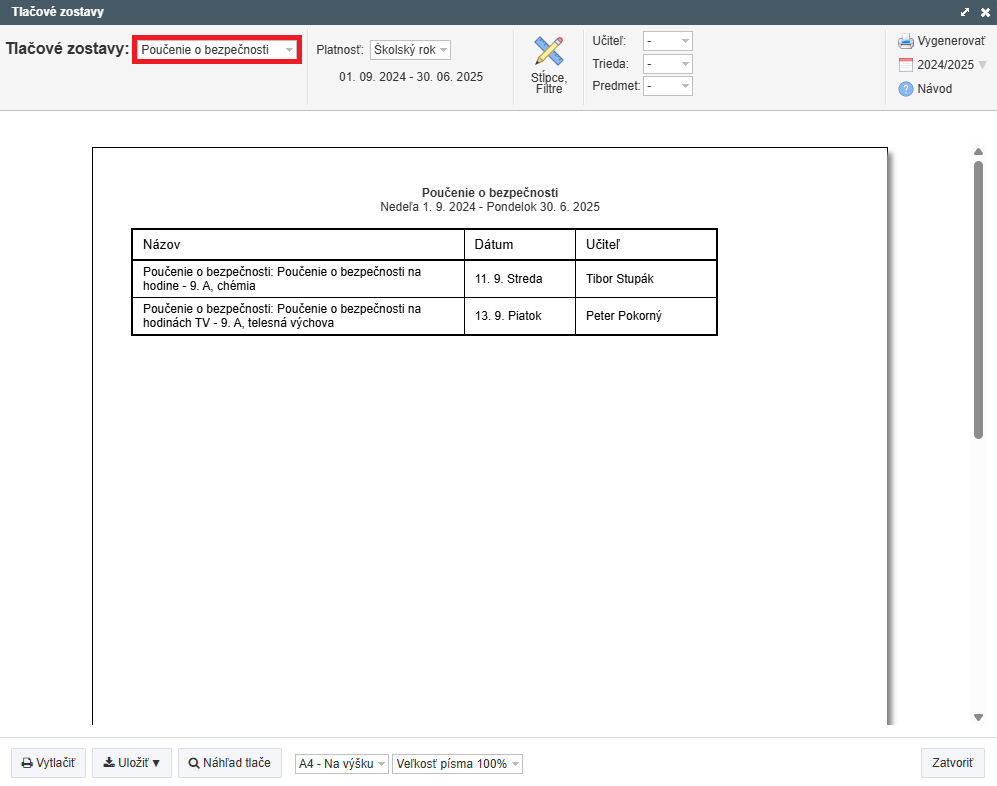
Task: Click the expand window icon in title bar
Action: 965,12
